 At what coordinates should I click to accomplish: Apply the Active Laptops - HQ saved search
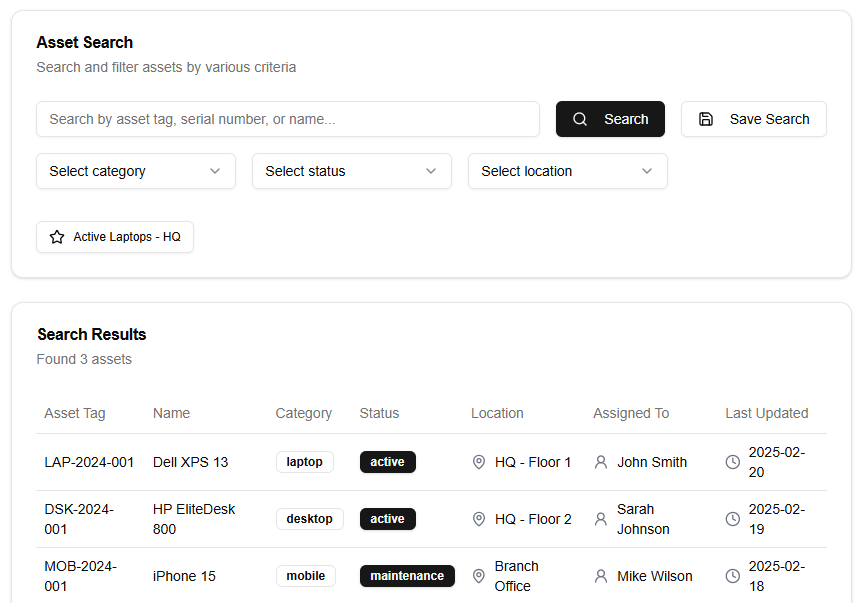click(115, 237)
